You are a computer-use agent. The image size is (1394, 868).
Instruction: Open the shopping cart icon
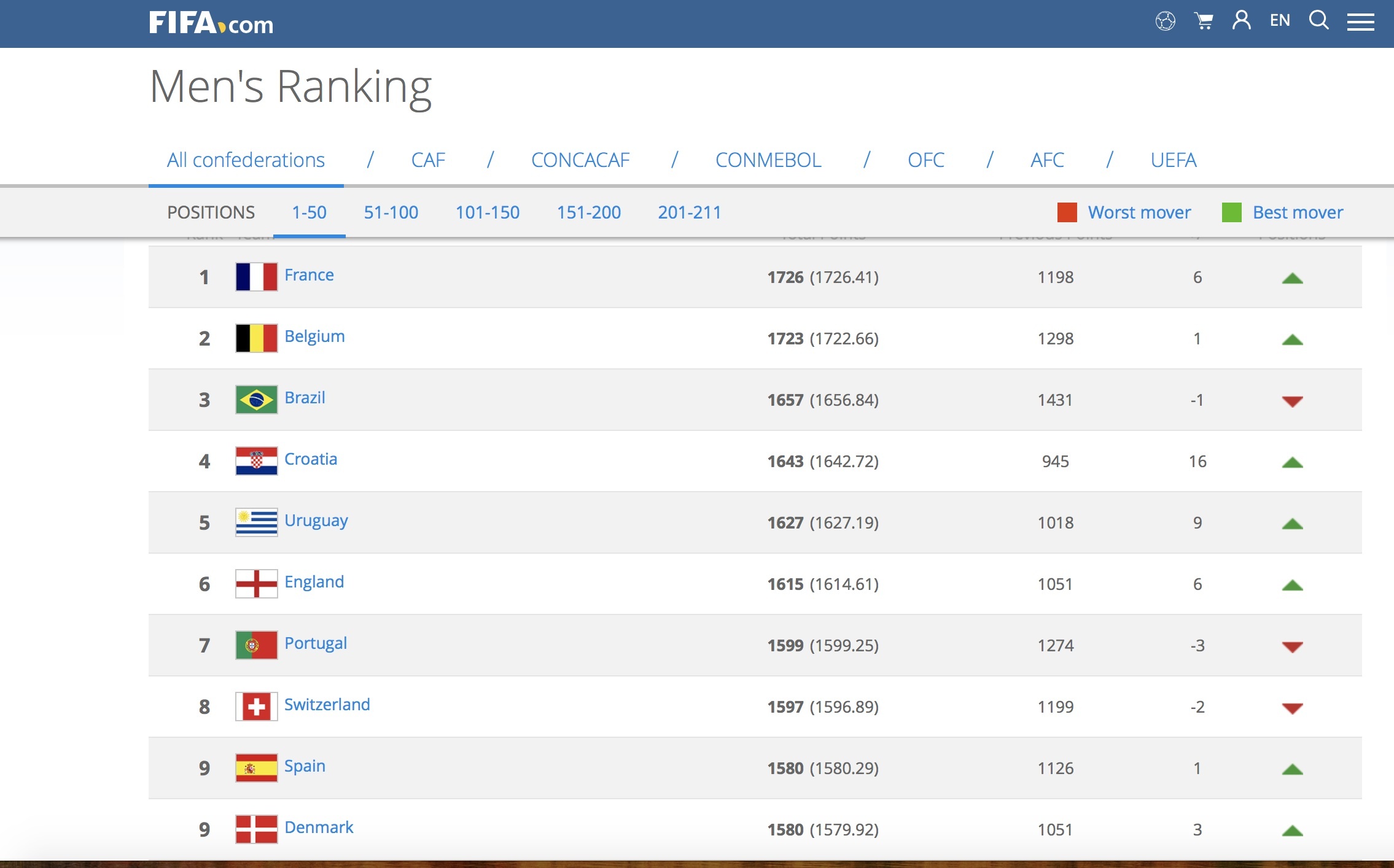tap(1204, 21)
